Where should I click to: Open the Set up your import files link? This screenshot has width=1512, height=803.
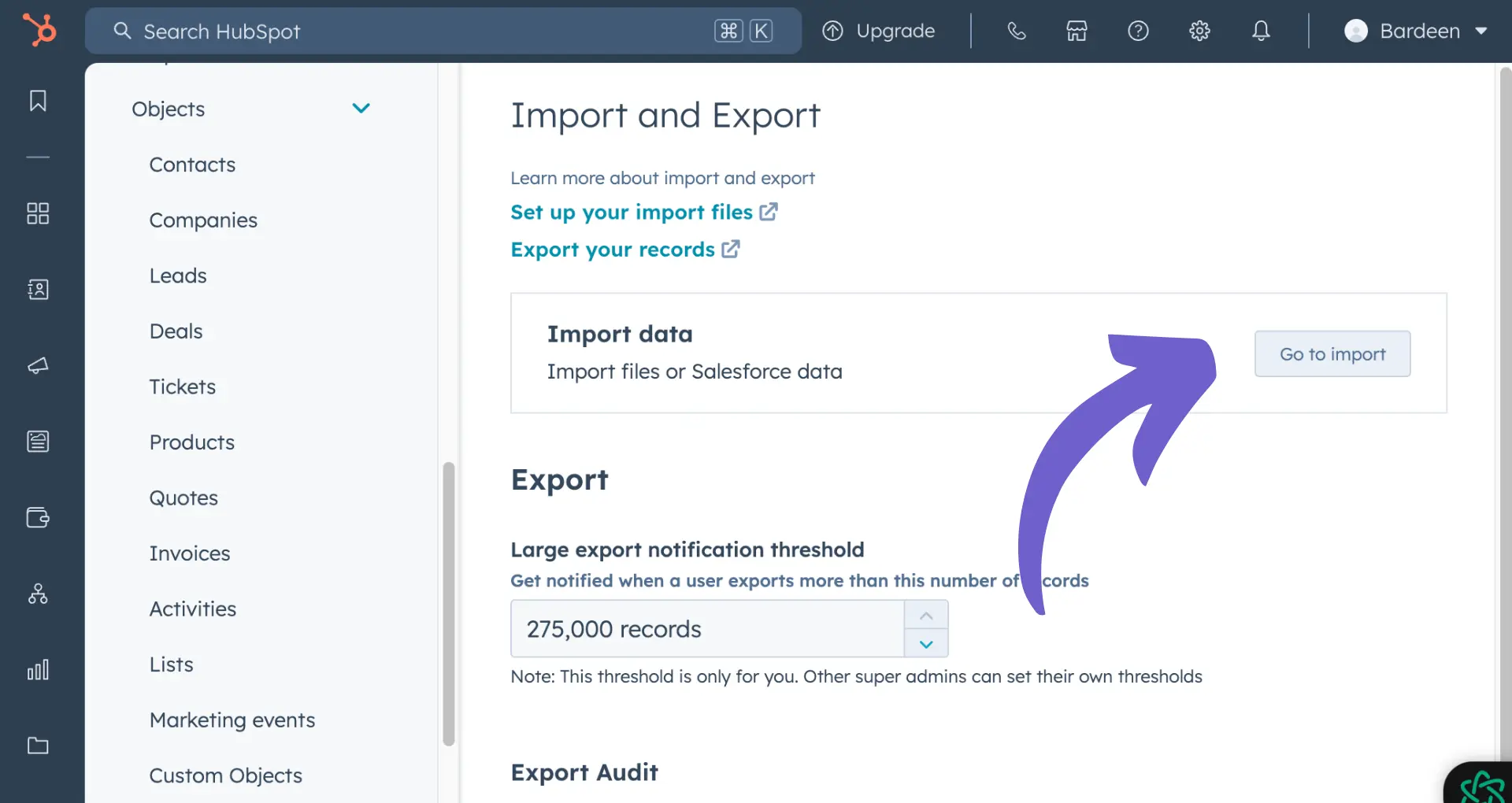[632, 212]
